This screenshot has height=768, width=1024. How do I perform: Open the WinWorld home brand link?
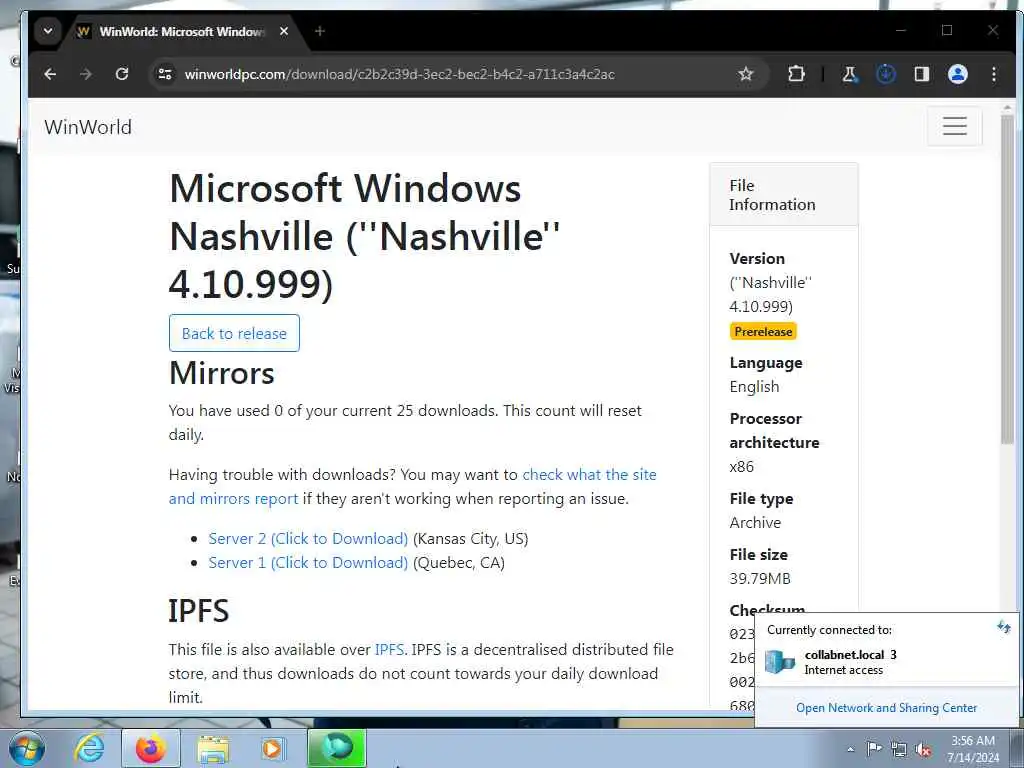click(88, 127)
